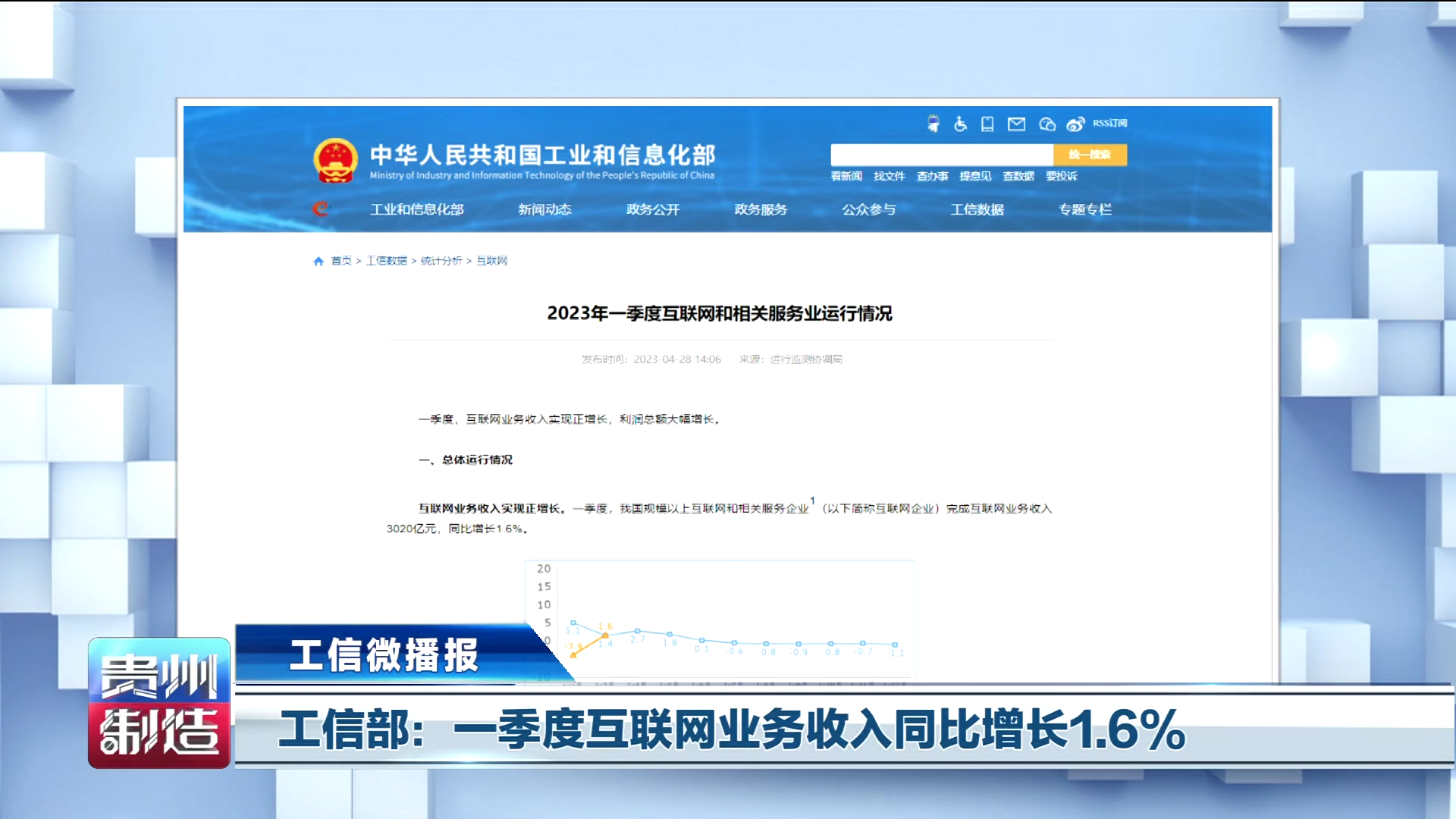Image resolution: width=1456 pixels, height=819 pixels.
Task: Click the 看新闻 quick link
Action: (846, 176)
